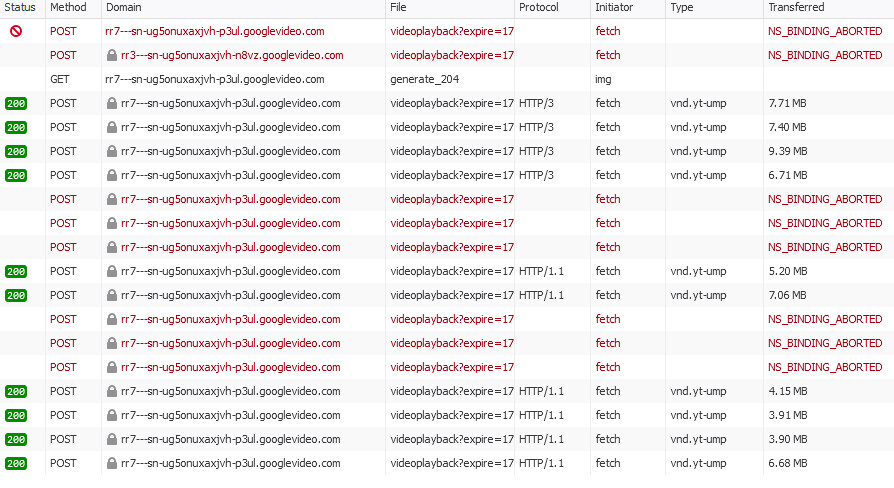Image resolution: width=894 pixels, height=488 pixels.
Task: Click the domain in the generate_204 row
Action: [x=214, y=79]
